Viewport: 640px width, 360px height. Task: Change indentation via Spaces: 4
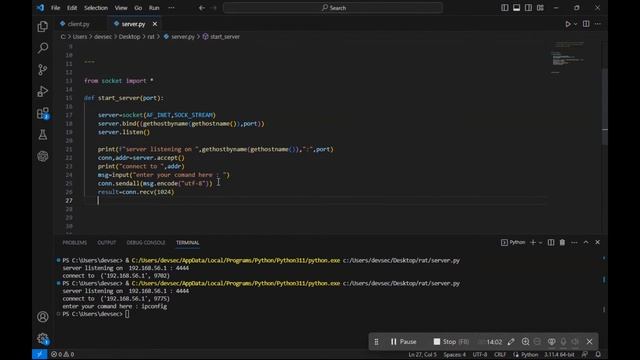click(454, 354)
